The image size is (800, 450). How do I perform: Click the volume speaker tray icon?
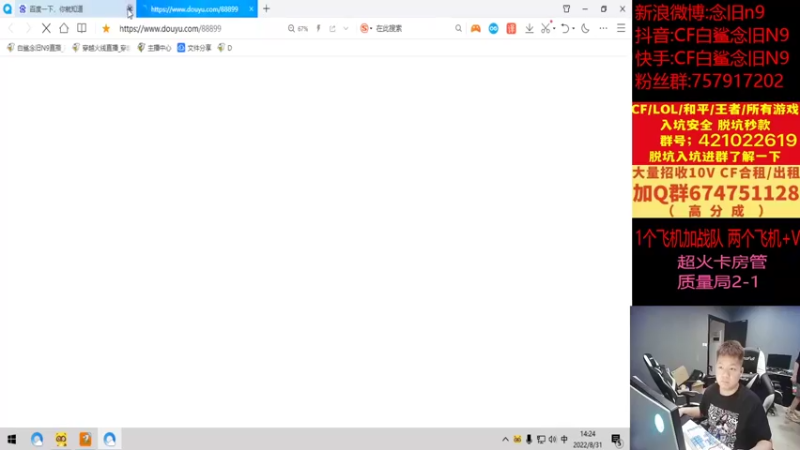553,439
